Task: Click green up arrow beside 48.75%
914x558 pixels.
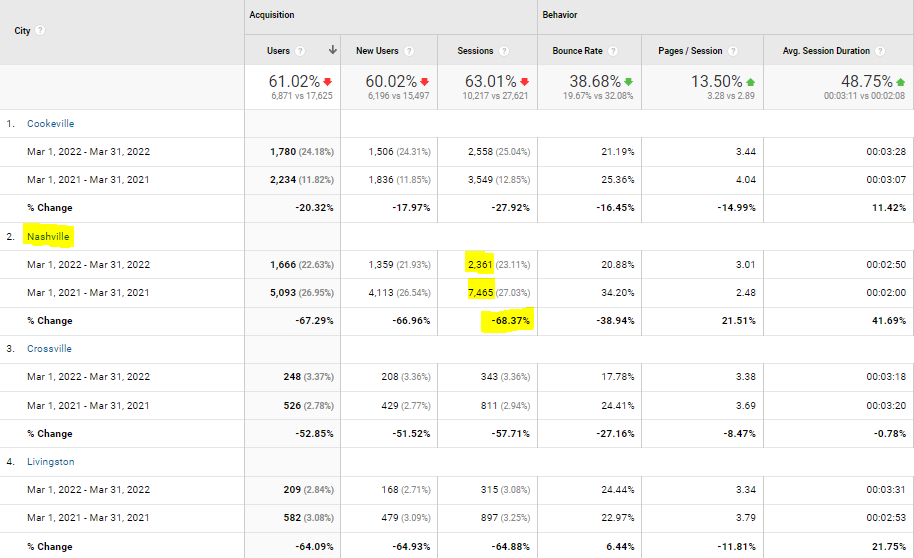Action: [901, 82]
